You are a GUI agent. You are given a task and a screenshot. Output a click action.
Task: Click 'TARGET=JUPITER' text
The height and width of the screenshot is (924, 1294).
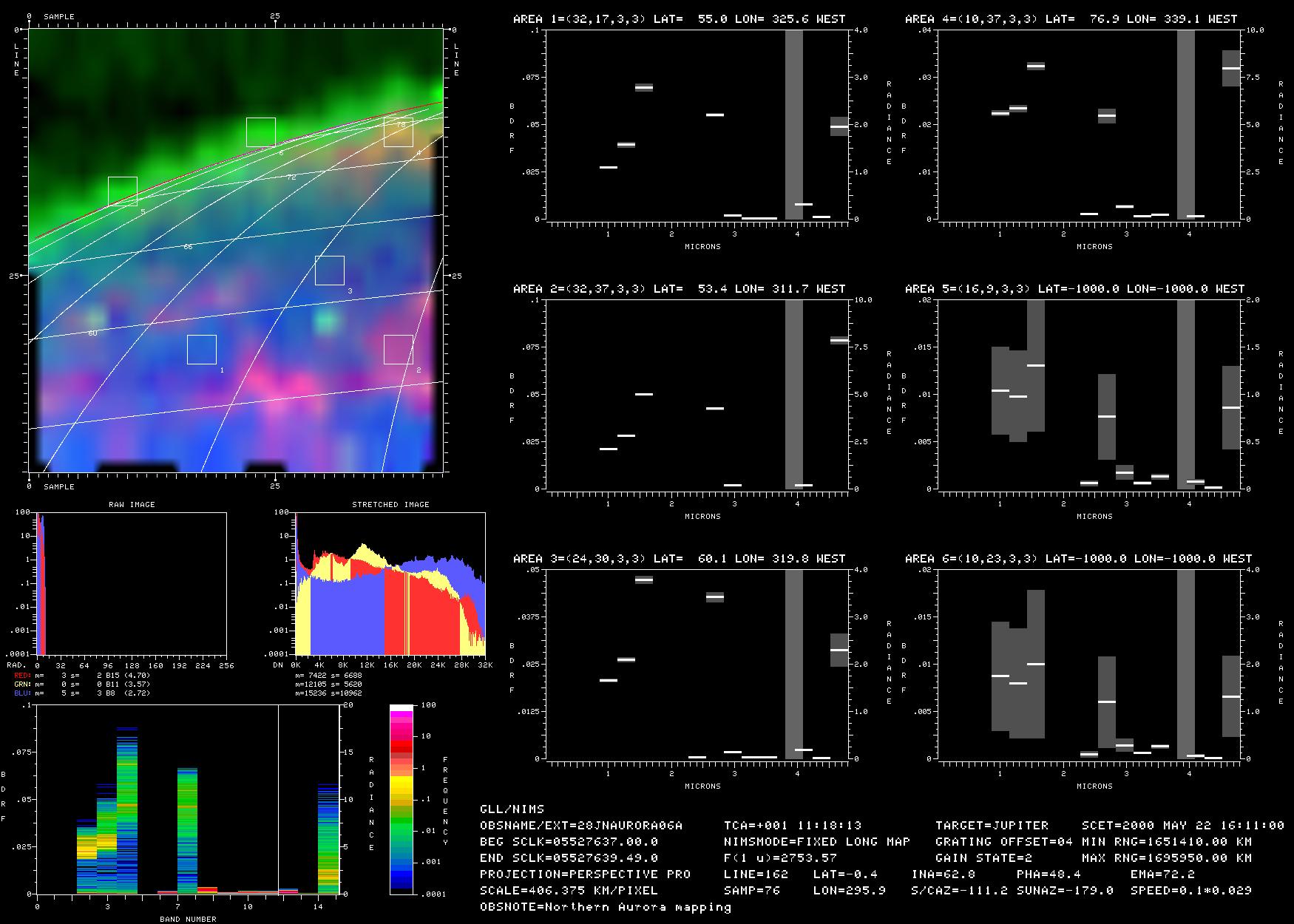(x=992, y=826)
